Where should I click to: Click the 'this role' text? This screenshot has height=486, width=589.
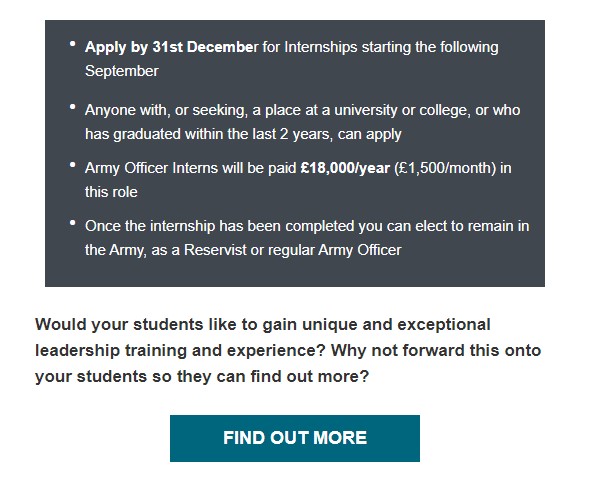pyautogui.click(x=111, y=192)
